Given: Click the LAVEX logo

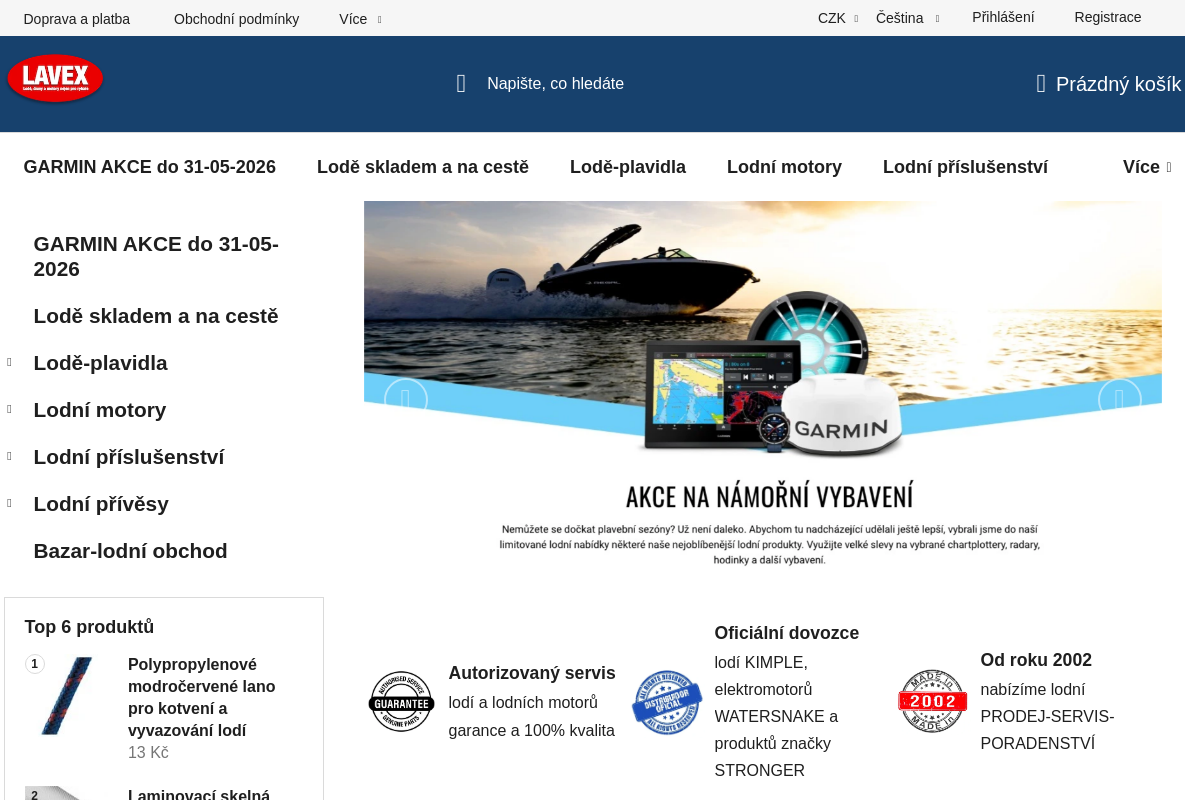Looking at the screenshot, I should [55, 78].
